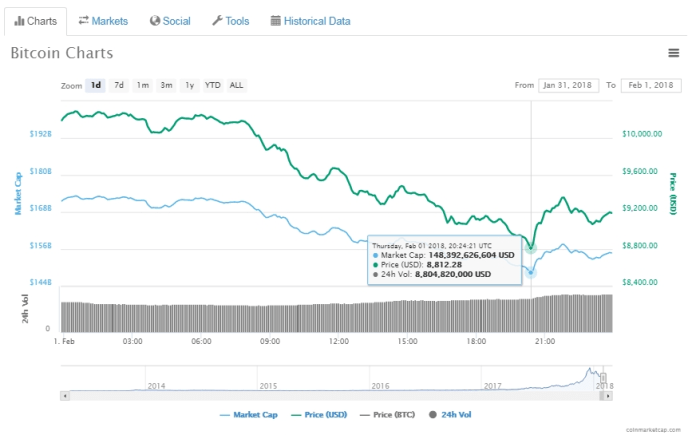Switch to the Markets tab
The image size is (696, 435).
click(x=102, y=20)
